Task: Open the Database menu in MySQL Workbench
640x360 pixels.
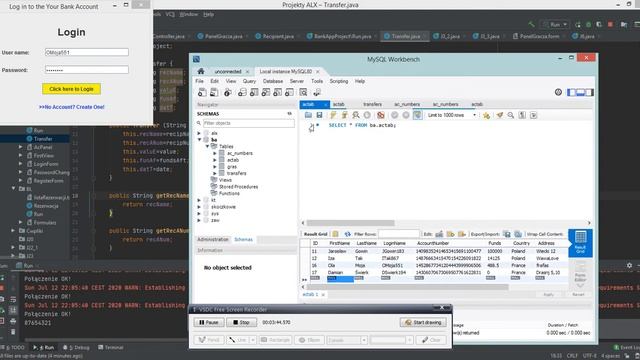Action: coord(273,81)
